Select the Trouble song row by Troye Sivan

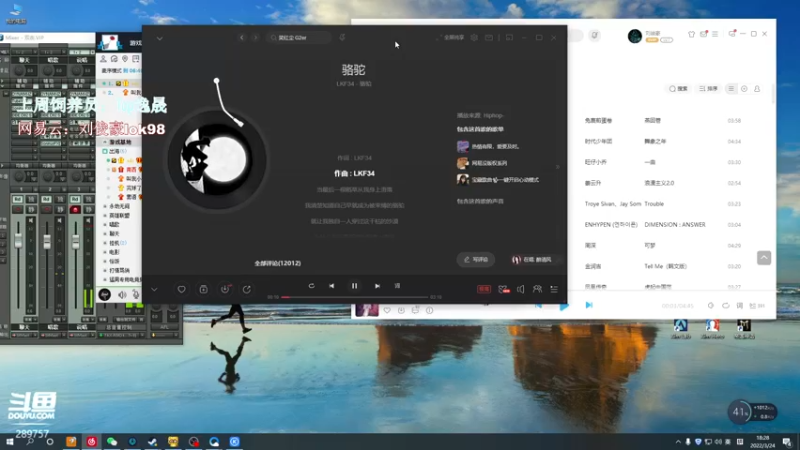[663, 204]
